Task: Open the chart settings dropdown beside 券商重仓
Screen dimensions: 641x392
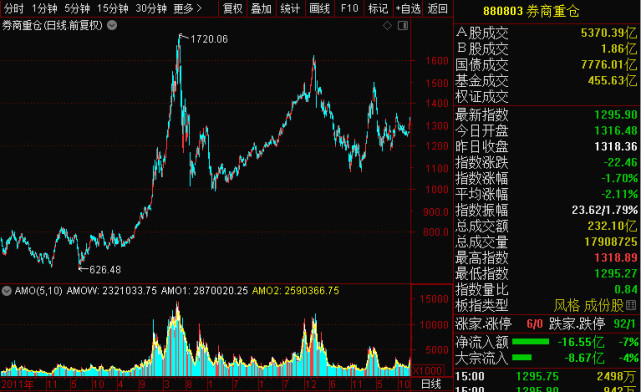Action: (112, 25)
